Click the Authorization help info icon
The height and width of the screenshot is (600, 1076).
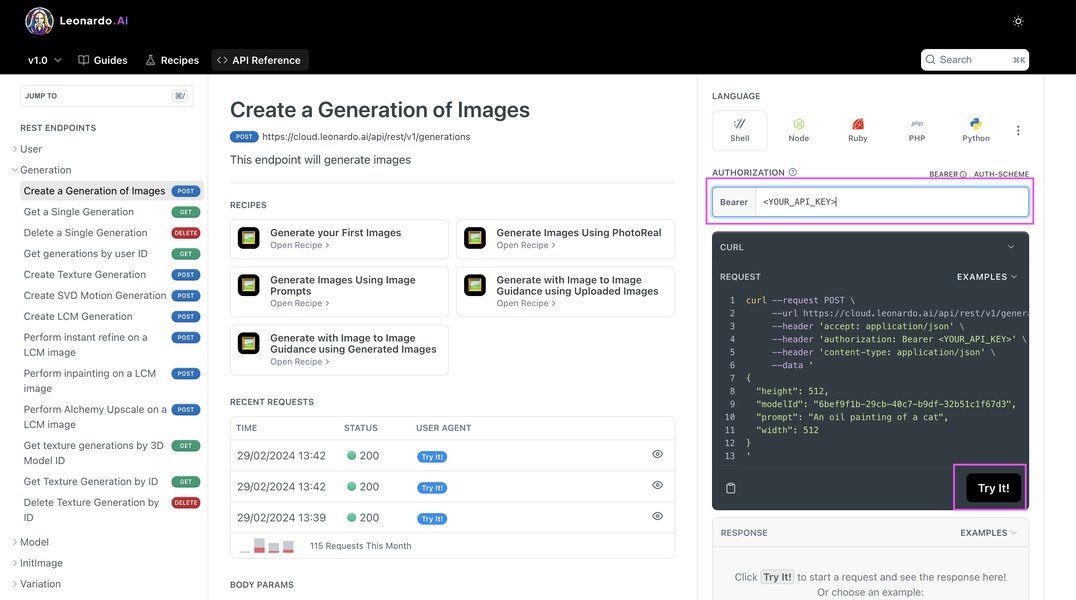(793, 172)
